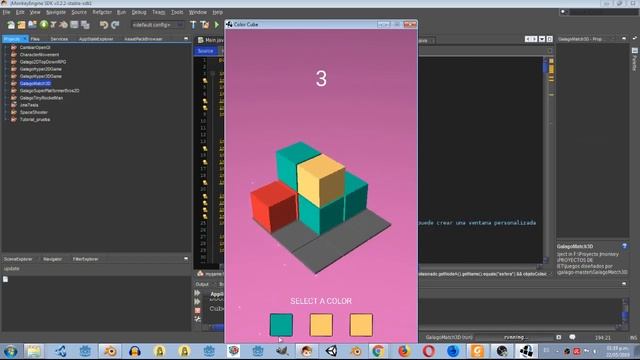Select the Tutorial_prueba project
This screenshot has height=360, width=640.
35,120
